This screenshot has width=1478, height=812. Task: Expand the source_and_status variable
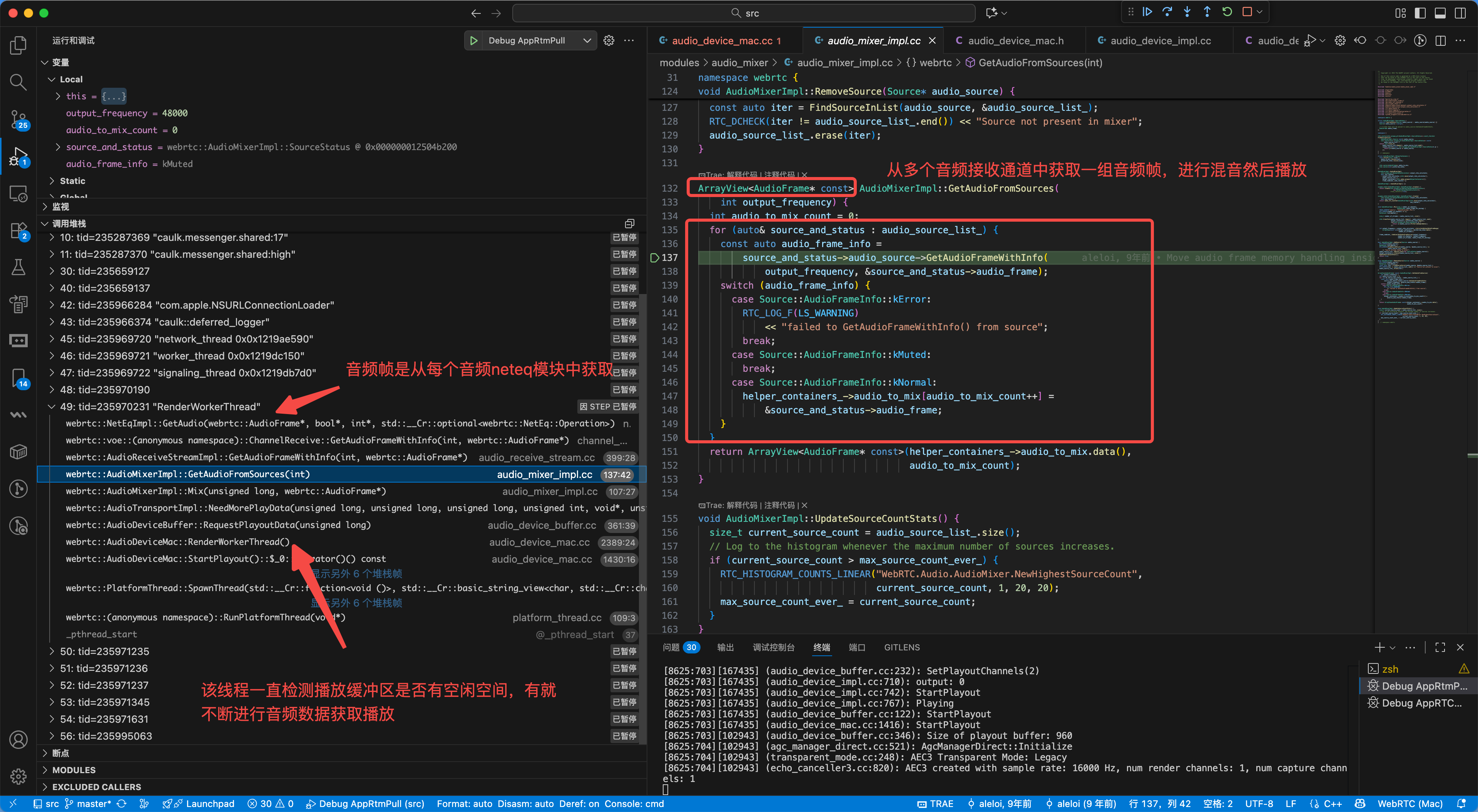[57, 147]
